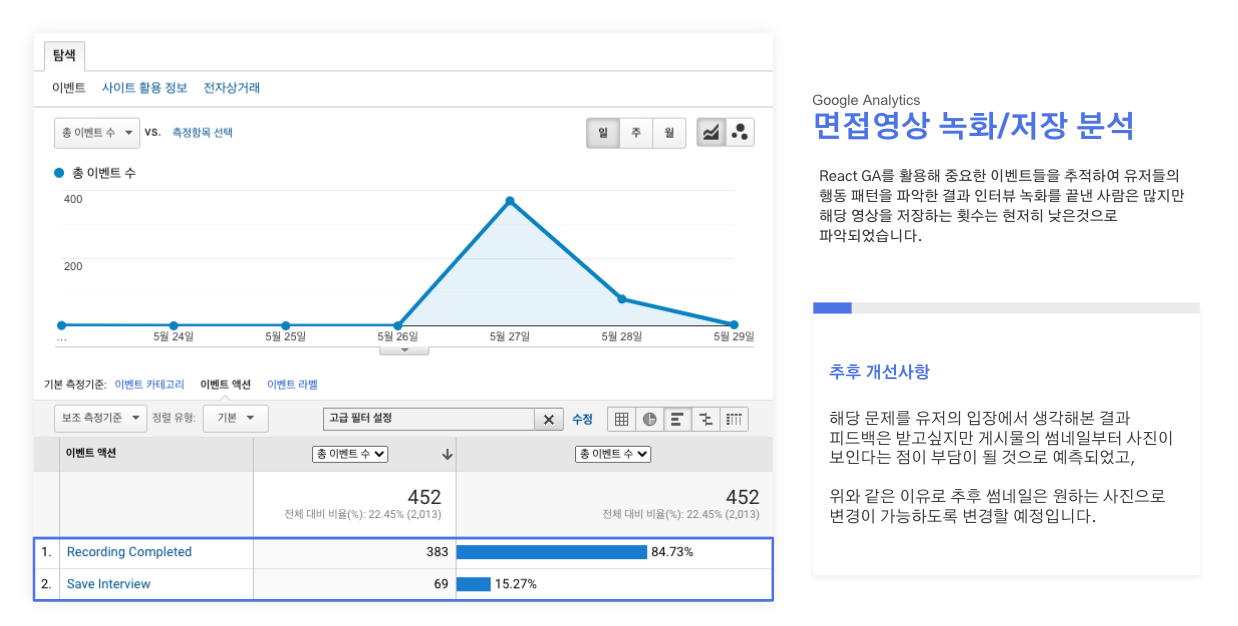This screenshot has height=626, width=1238.
Task: Click the 84.73% bar for Recording Completed
Action: point(552,552)
